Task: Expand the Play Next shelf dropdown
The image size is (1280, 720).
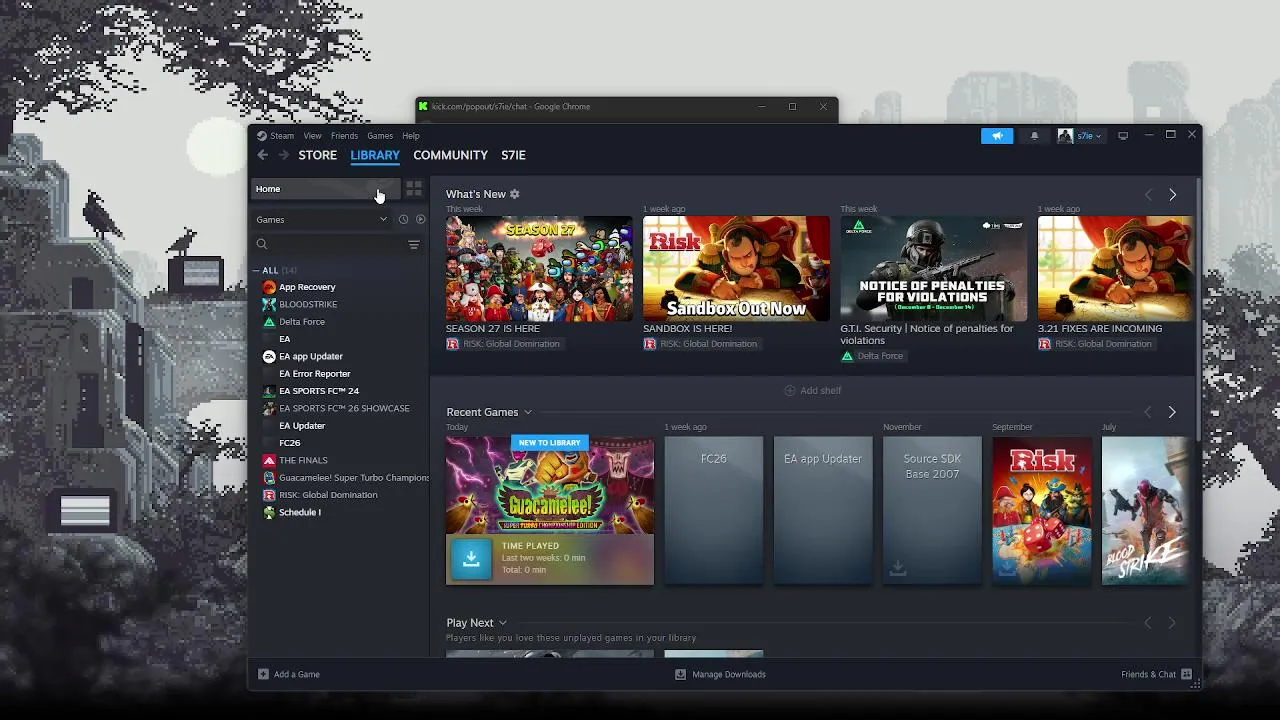Action: (x=502, y=623)
